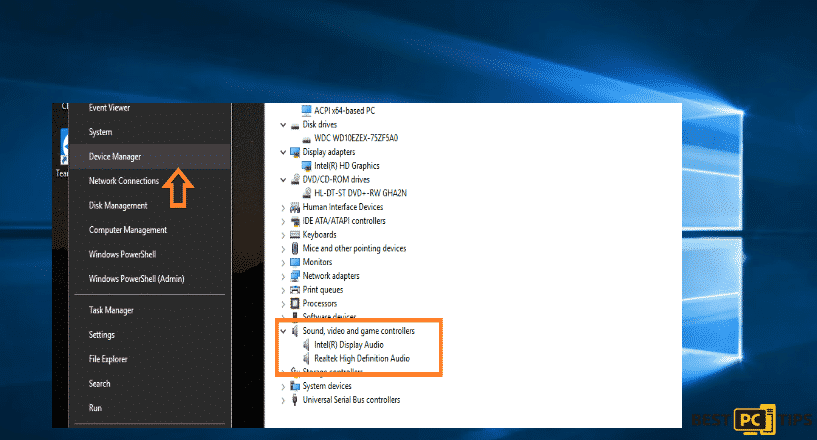
Task: Click the Print queues printer icon
Action: (x=295, y=289)
